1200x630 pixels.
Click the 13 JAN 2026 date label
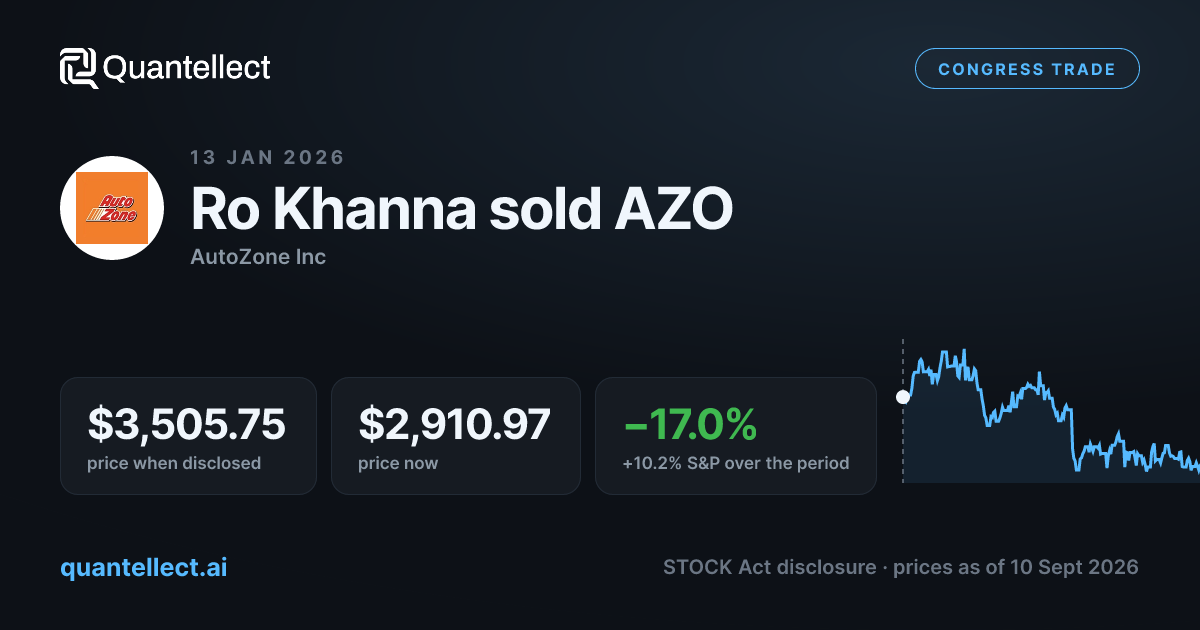click(x=267, y=157)
